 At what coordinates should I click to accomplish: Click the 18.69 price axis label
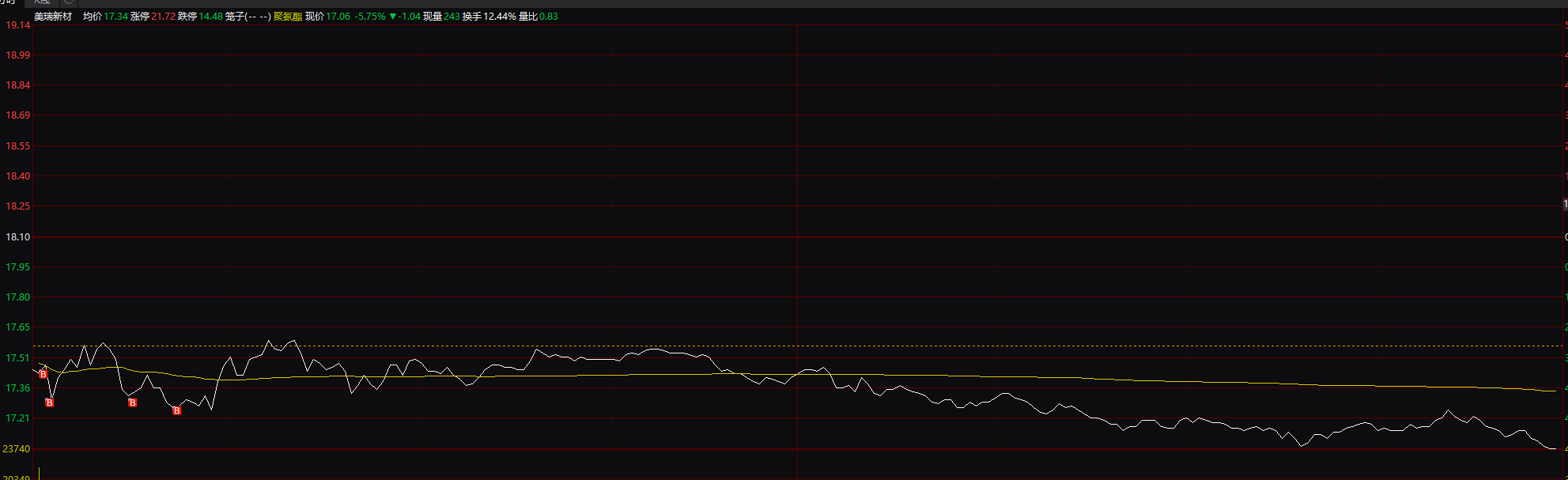point(18,115)
